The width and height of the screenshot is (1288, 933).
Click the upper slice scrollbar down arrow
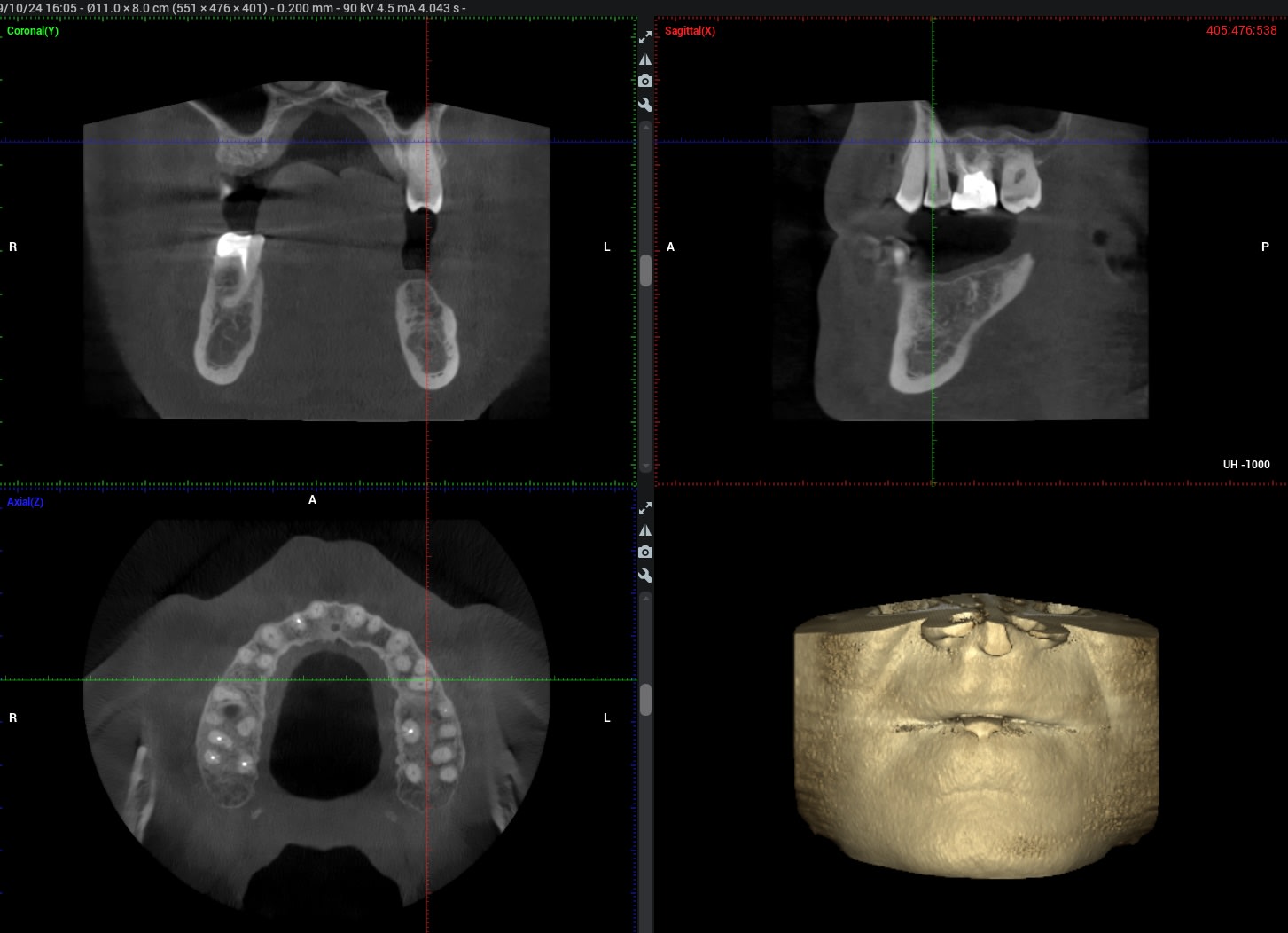tap(645, 466)
